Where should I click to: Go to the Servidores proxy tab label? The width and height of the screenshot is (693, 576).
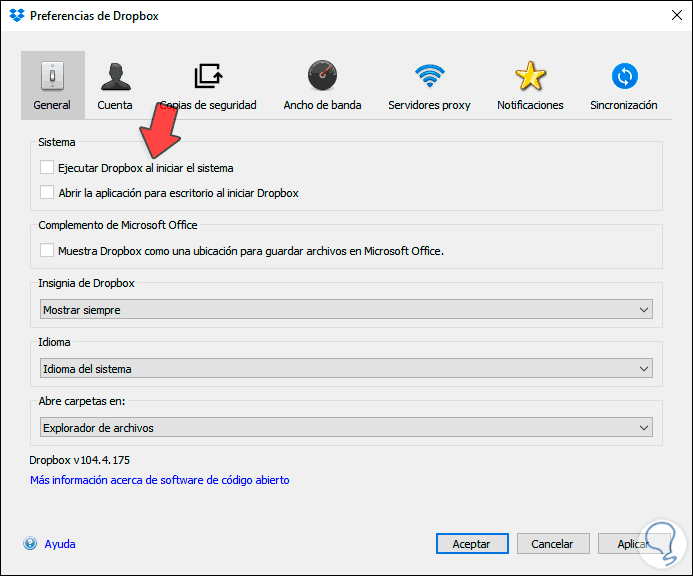429,105
